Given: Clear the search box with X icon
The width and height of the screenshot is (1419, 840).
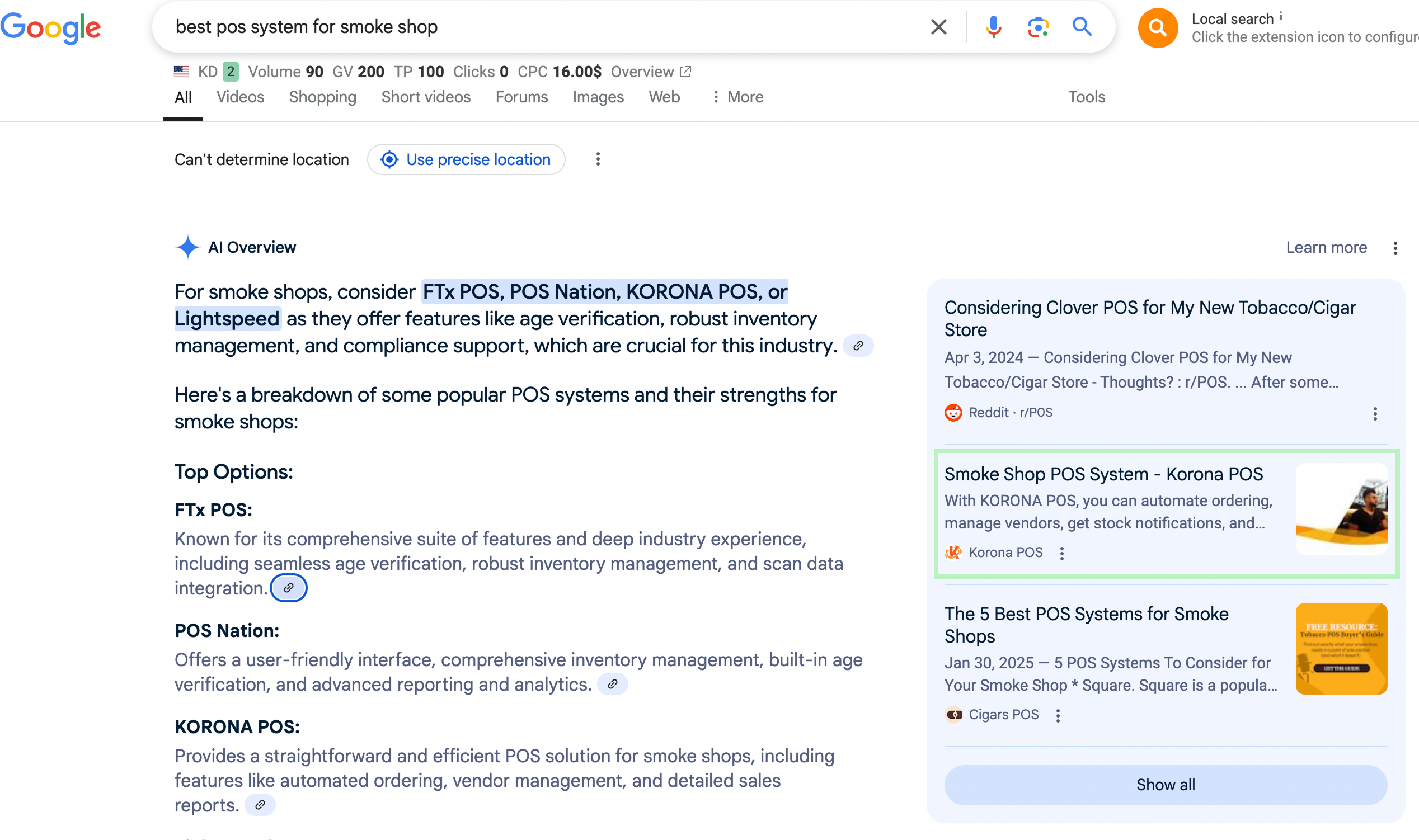Looking at the screenshot, I should 938,27.
